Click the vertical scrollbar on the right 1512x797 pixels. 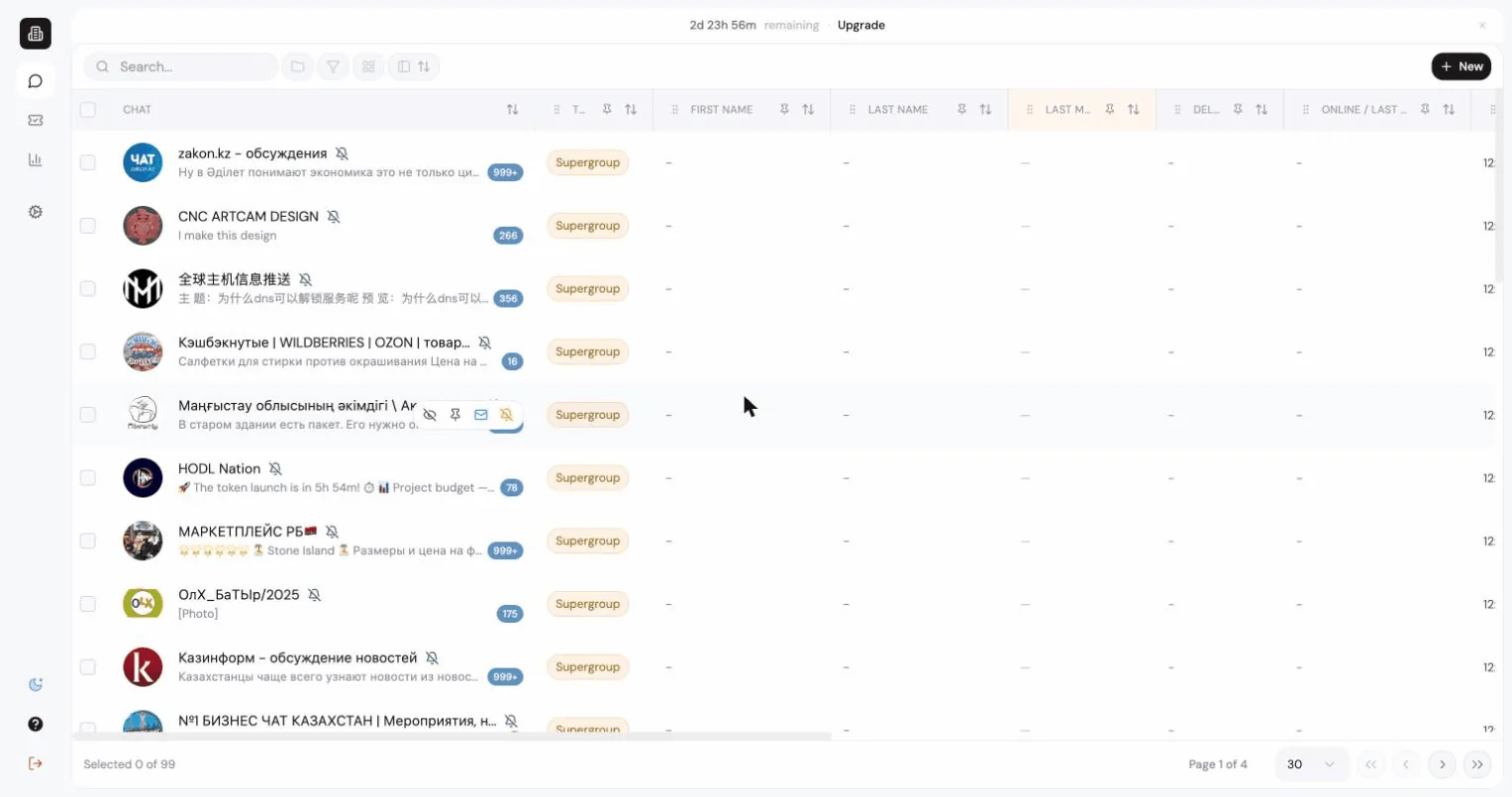(x=1499, y=188)
